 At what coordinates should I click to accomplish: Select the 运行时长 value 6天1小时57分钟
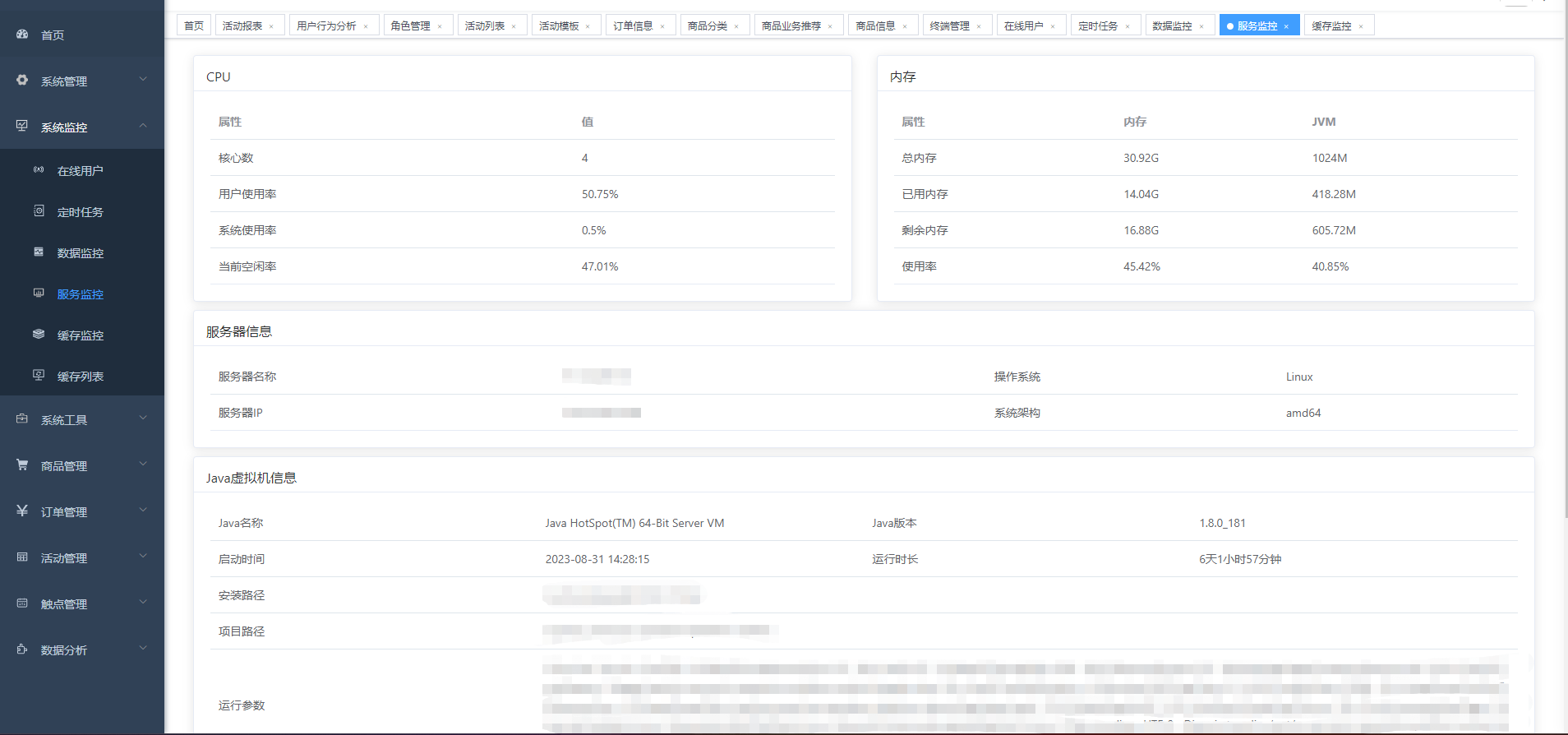(1240, 559)
